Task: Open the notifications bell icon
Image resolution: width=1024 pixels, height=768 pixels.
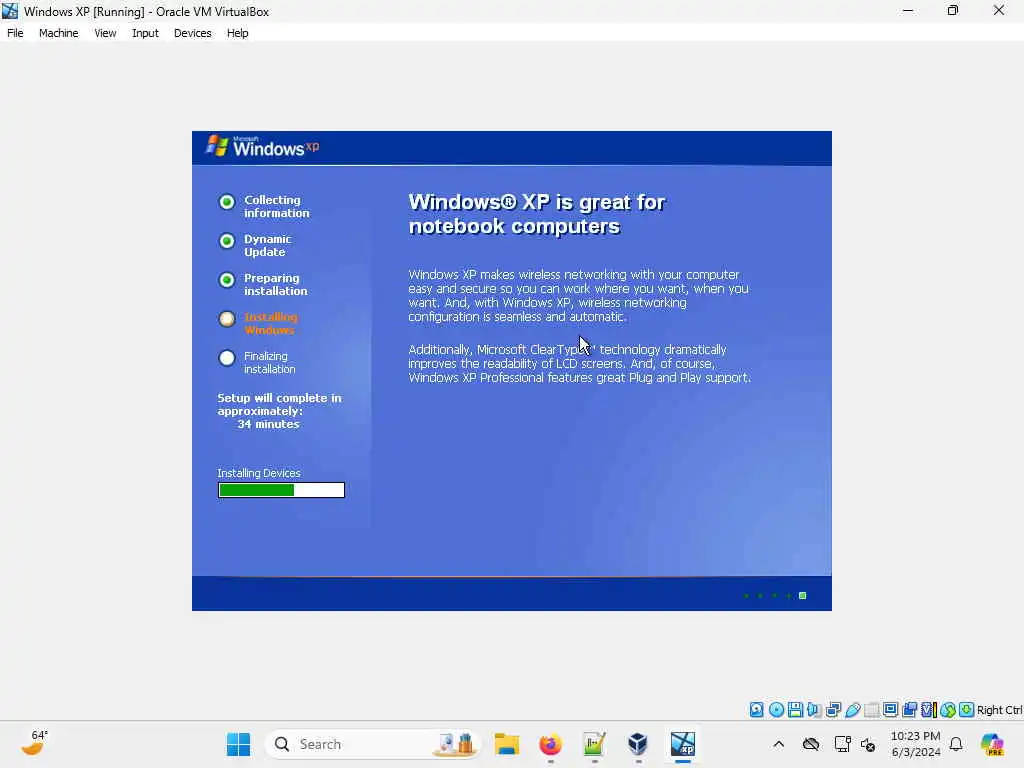Action: [956, 744]
